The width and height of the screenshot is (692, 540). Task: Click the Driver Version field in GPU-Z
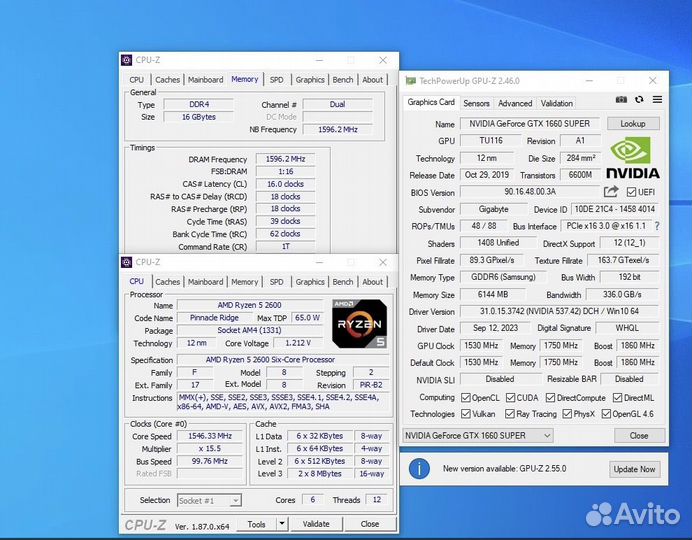click(x=559, y=311)
